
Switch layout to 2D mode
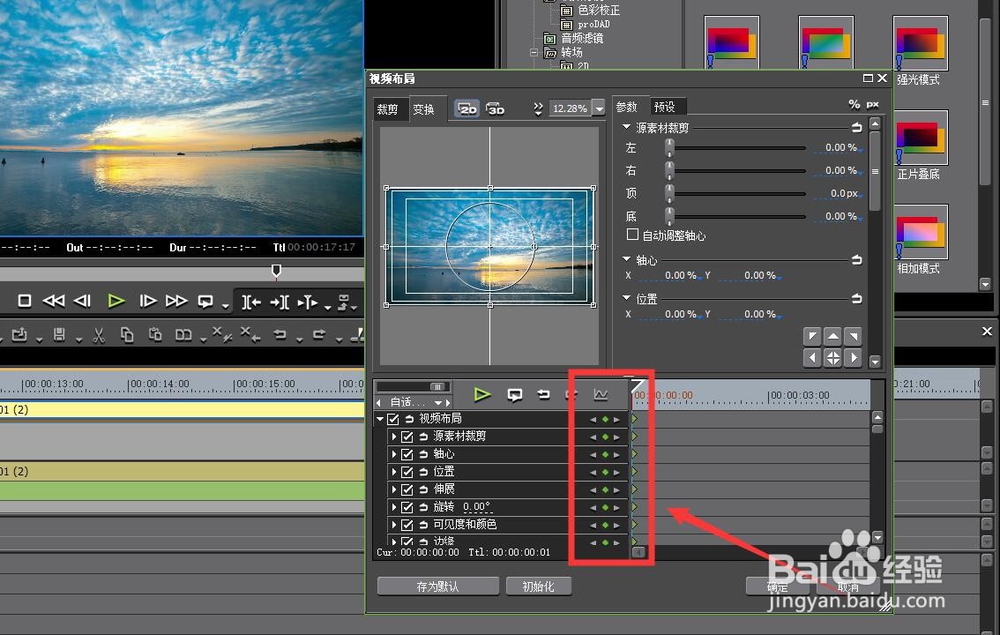[467, 109]
